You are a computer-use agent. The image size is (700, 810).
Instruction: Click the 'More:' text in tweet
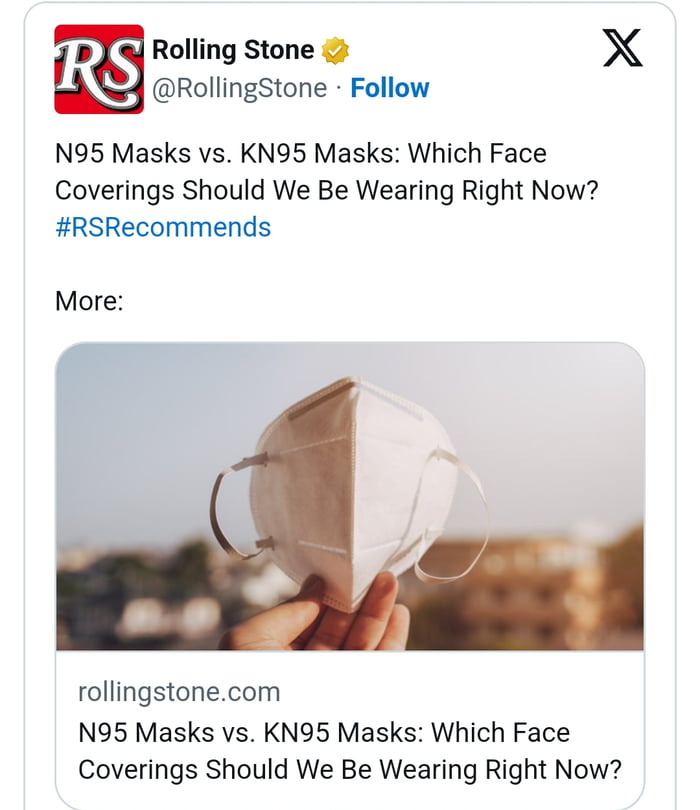click(89, 300)
